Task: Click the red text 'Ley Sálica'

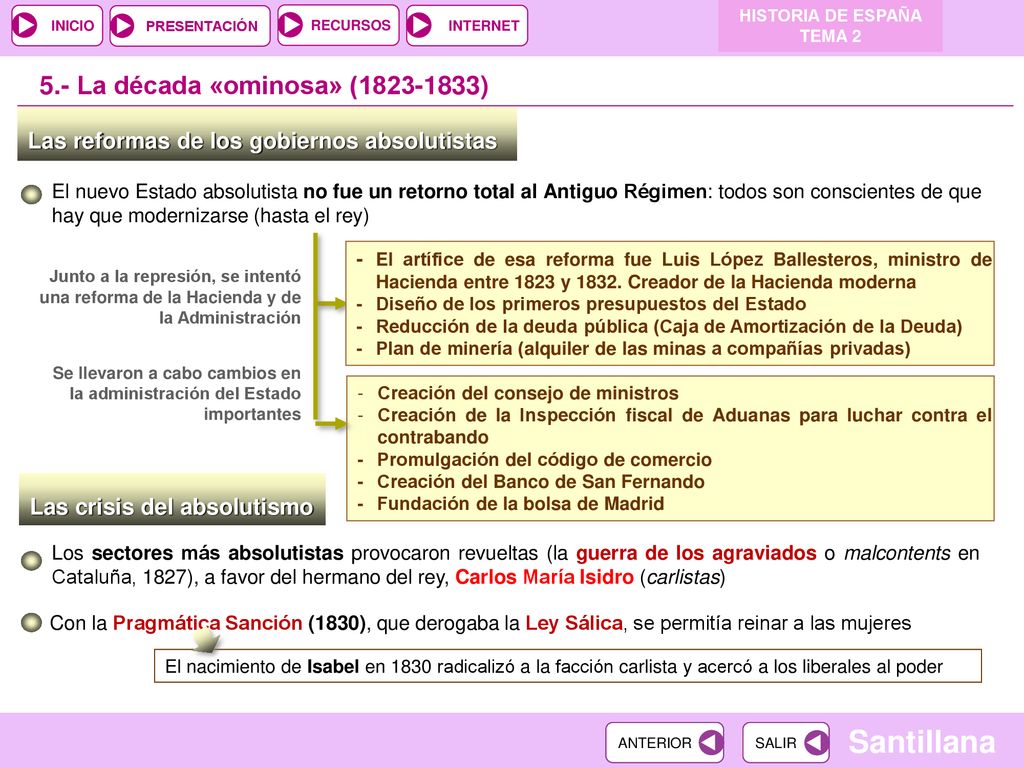Action: pyautogui.click(x=574, y=623)
